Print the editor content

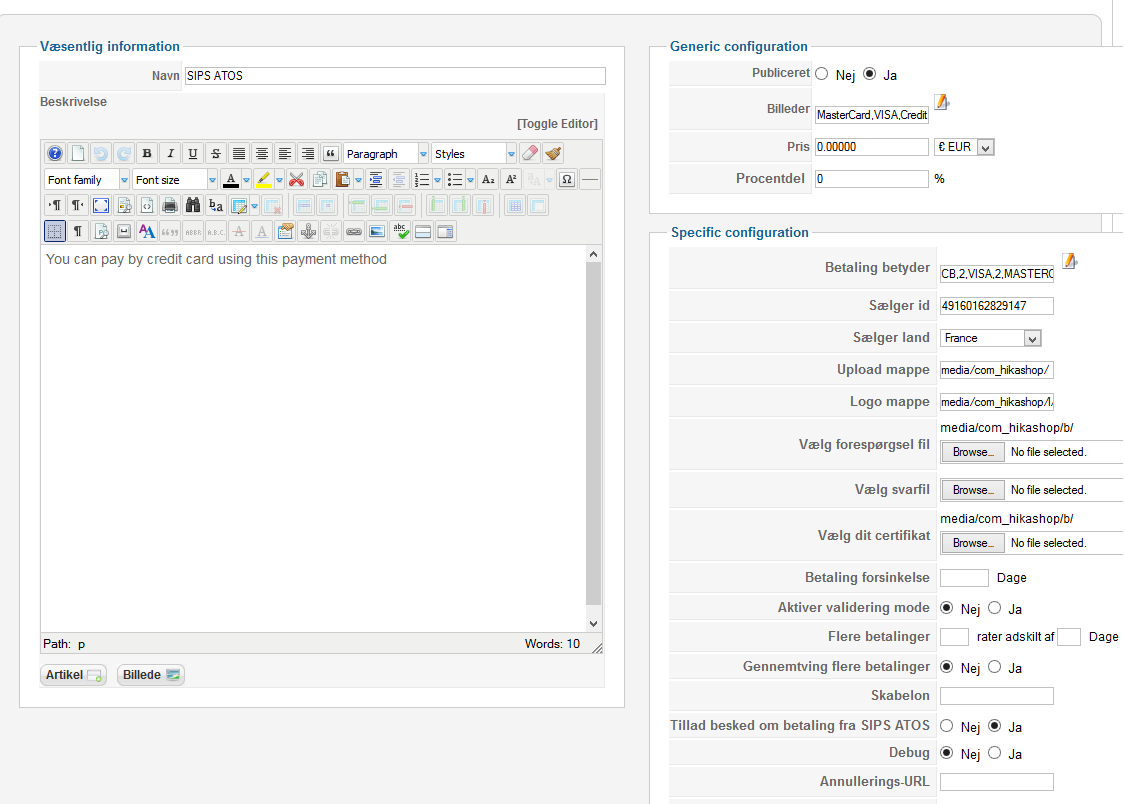[x=170, y=206]
